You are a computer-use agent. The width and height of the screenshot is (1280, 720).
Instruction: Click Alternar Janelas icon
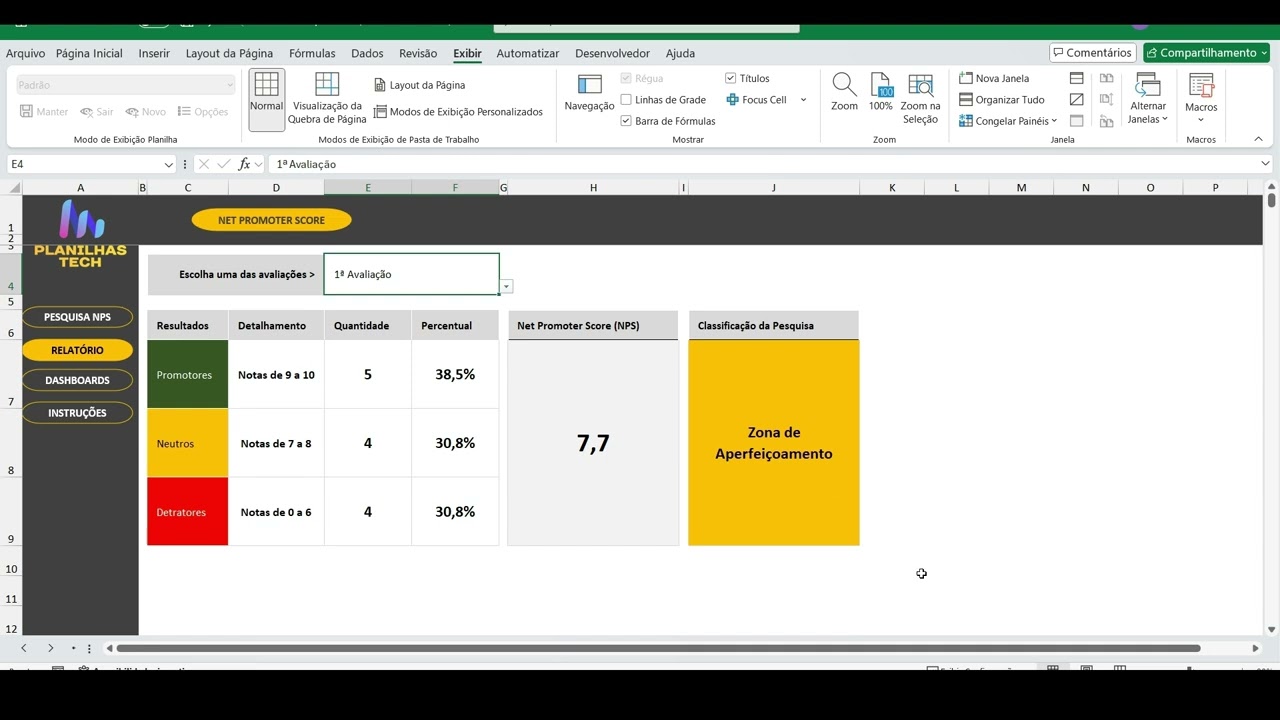[1148, 85]
